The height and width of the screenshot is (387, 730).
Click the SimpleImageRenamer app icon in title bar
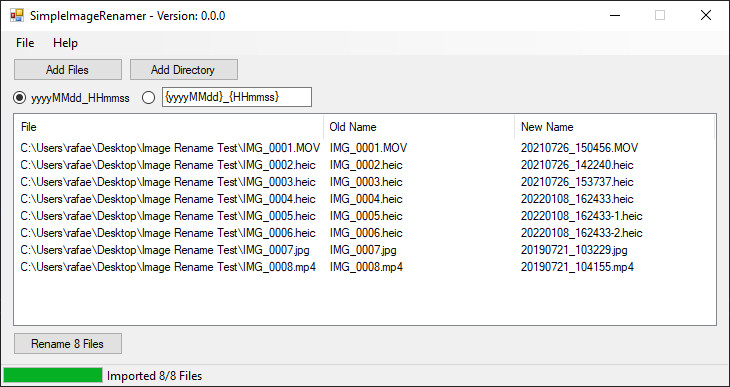click(17, 16)
